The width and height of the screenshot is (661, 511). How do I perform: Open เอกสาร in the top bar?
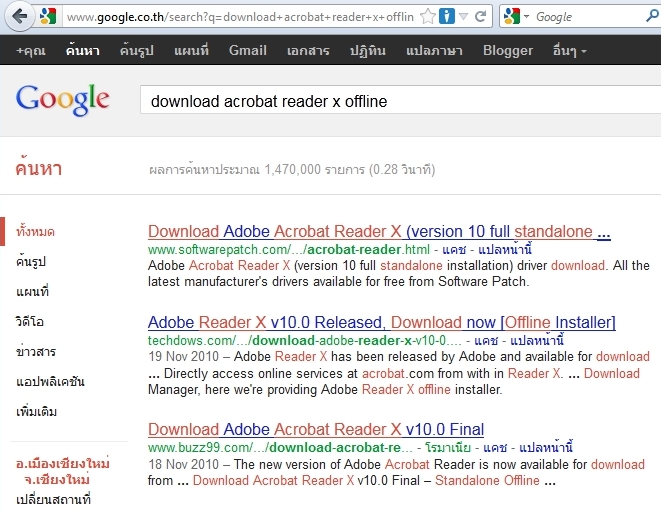(x=308, y=51)
